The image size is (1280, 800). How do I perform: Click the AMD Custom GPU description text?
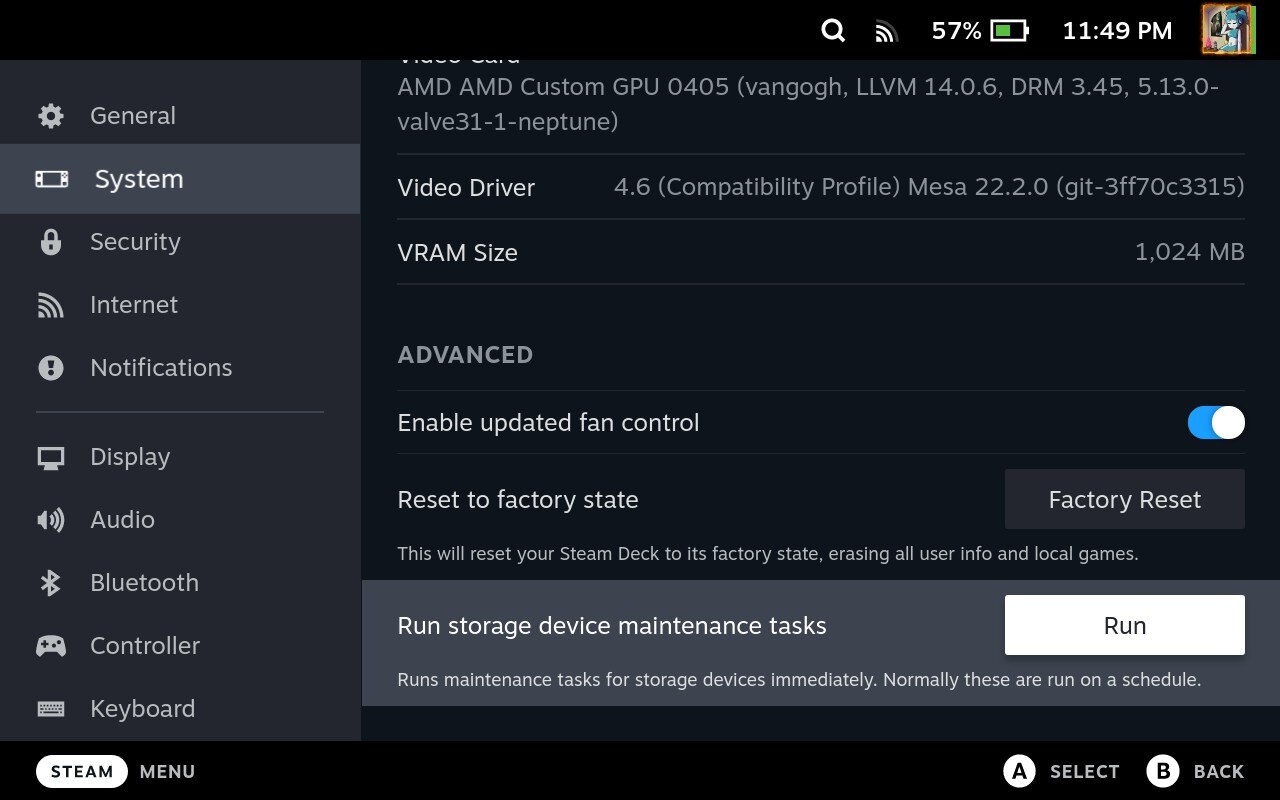(x=808, y=104)
